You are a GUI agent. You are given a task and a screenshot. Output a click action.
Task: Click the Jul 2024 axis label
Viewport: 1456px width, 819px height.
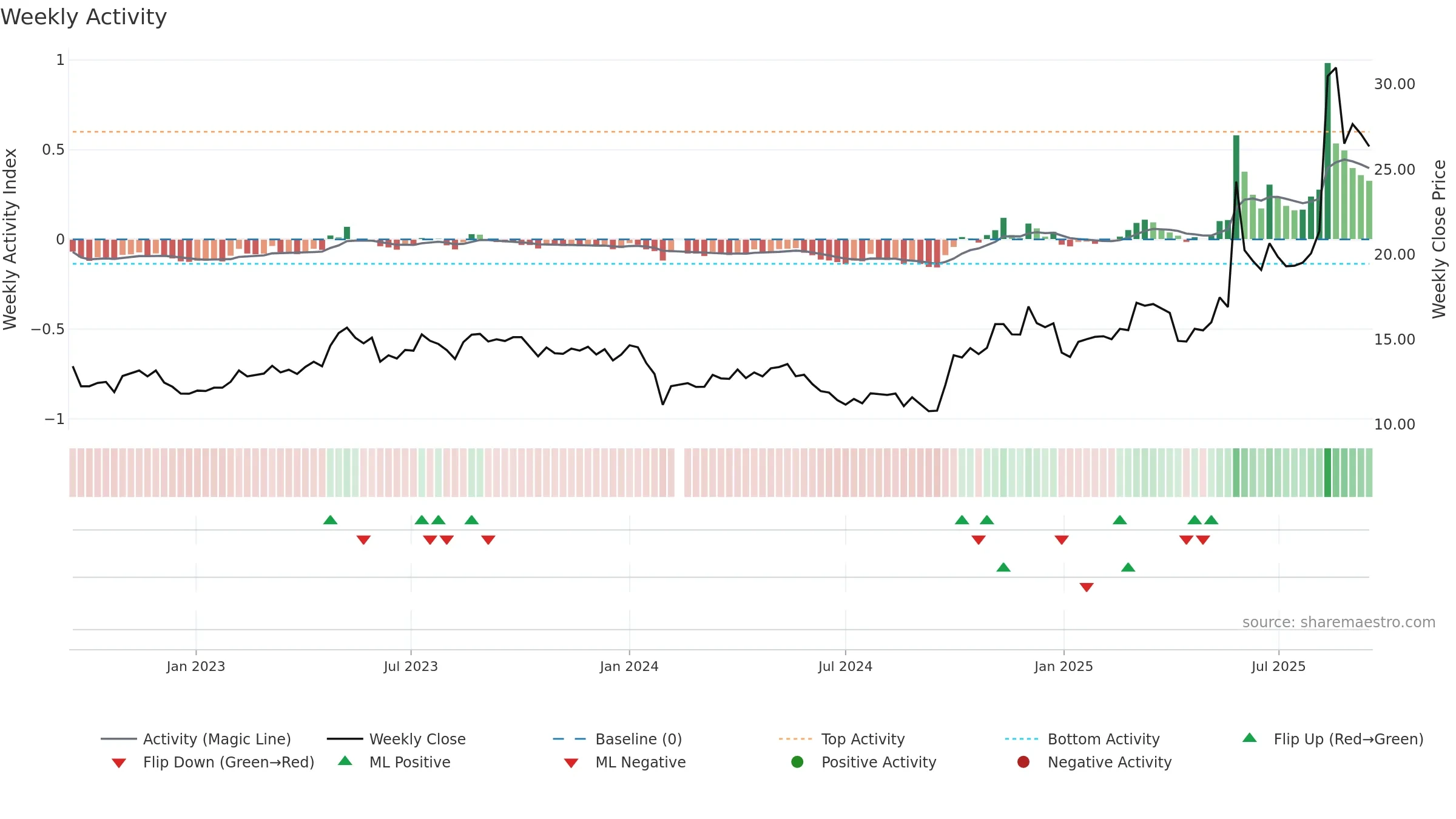pyautogui.click(x=845, y=666)
